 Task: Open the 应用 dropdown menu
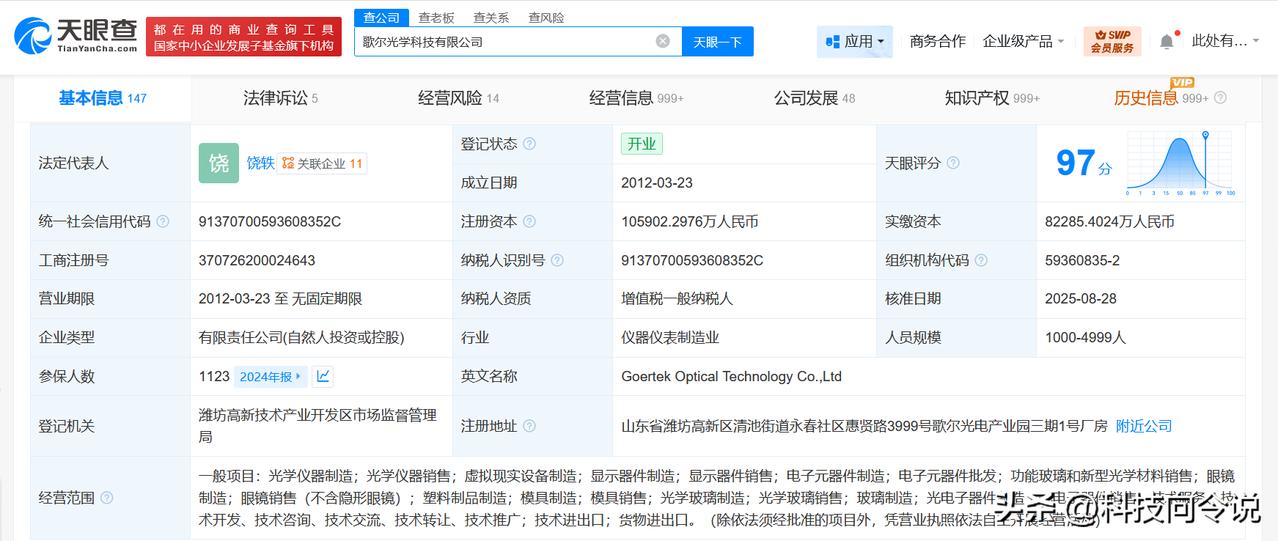pos(855,41)
